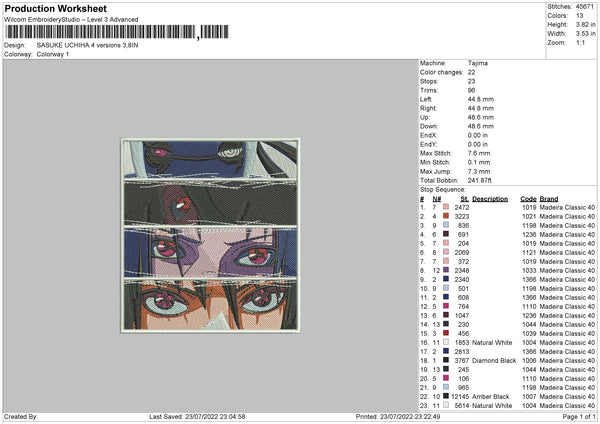Screen dimensions: 600x424
Task: Click stitch count '12145' in row 22
Action: 460,396
